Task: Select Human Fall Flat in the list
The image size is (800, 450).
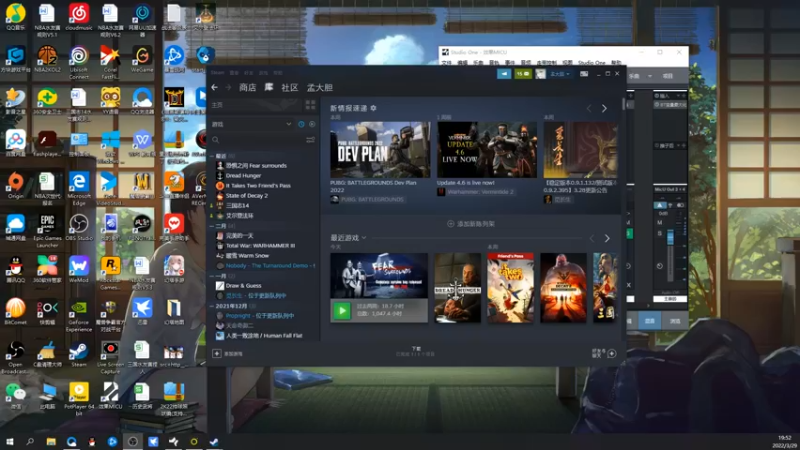Action: click(264, 336)
